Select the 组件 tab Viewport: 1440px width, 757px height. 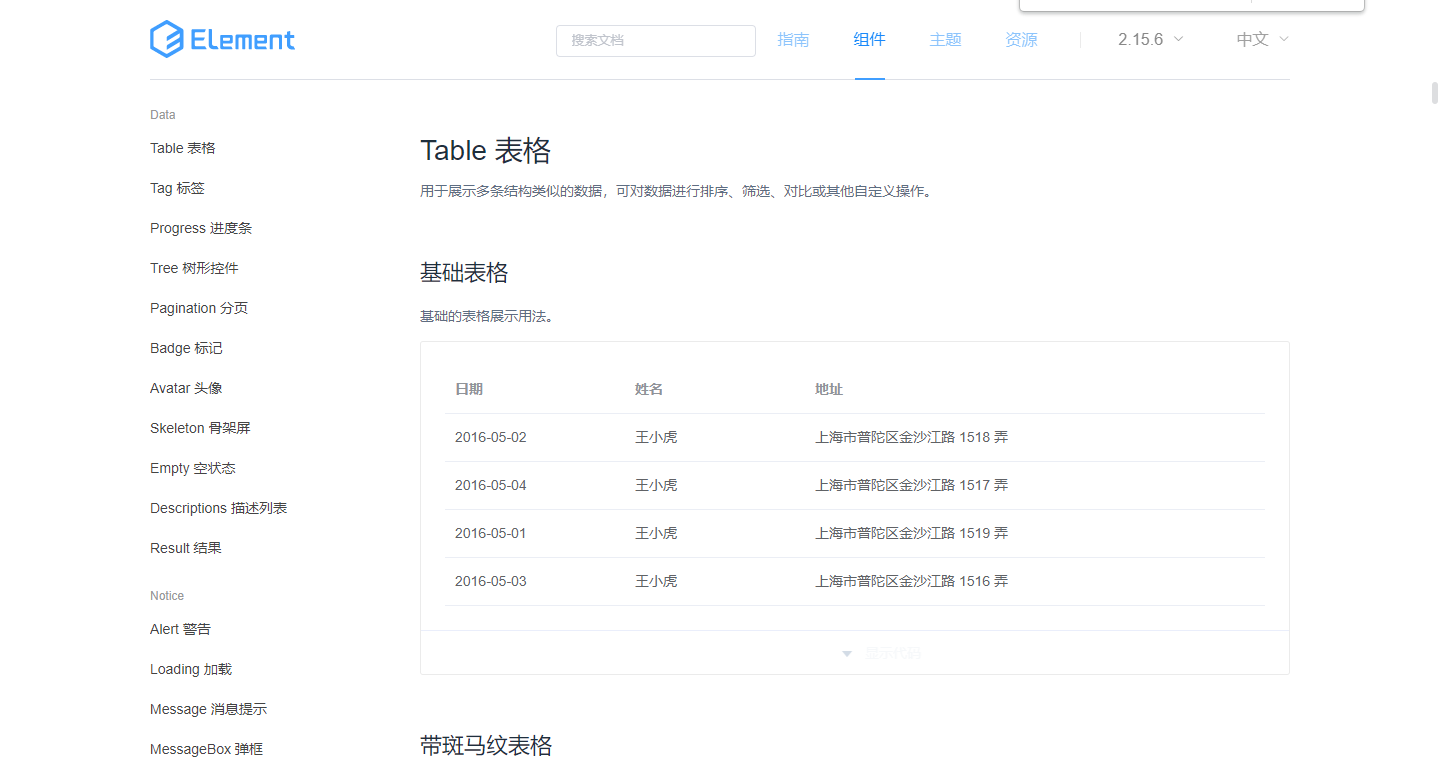click(x=869, y=39)
